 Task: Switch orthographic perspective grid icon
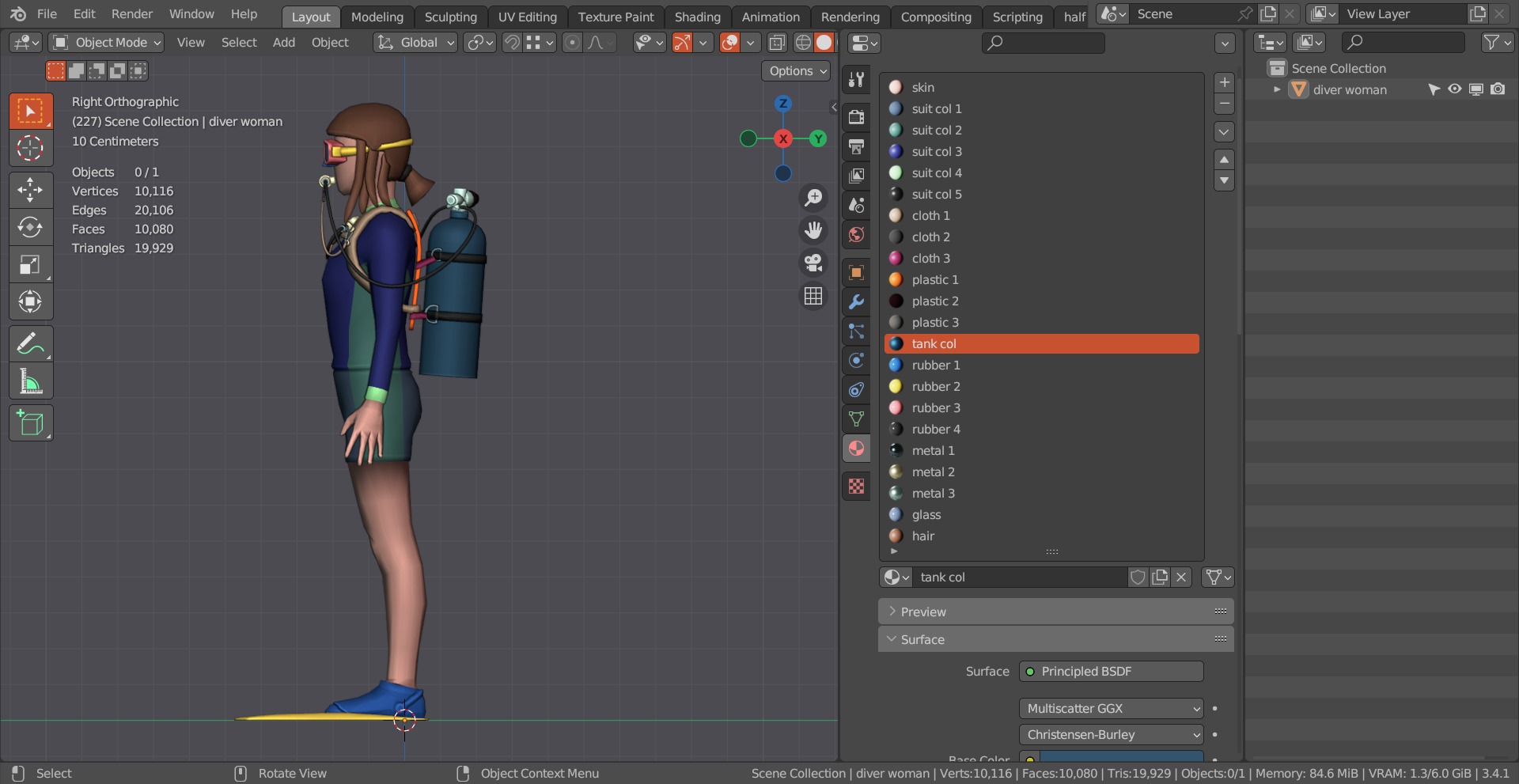(813, 296)
